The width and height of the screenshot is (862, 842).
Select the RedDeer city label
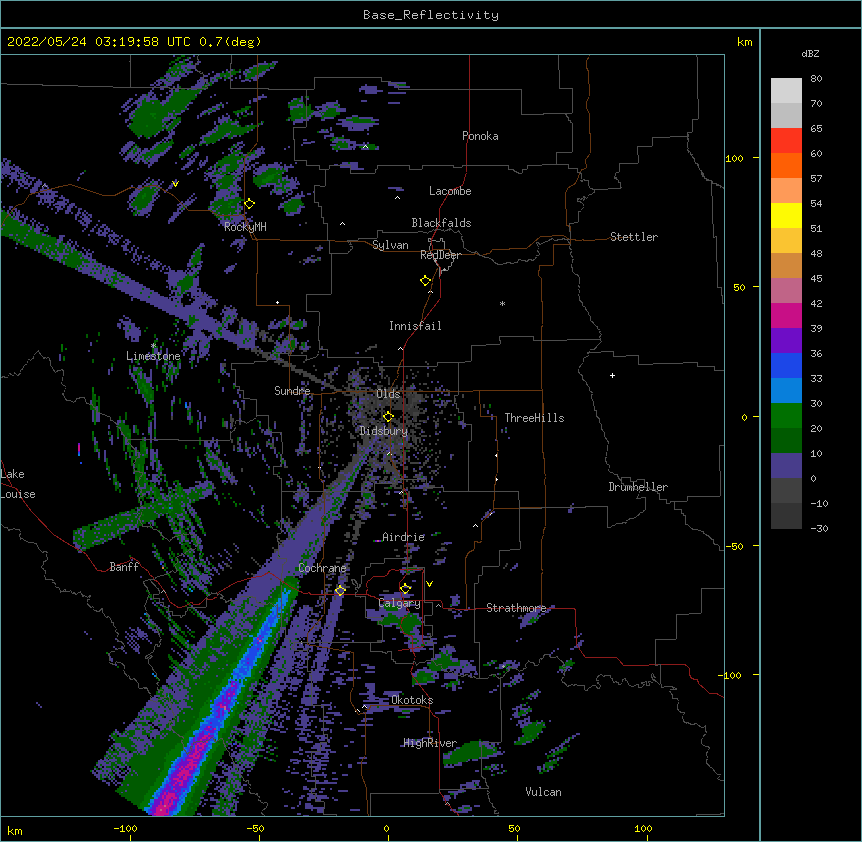point(440,255)
